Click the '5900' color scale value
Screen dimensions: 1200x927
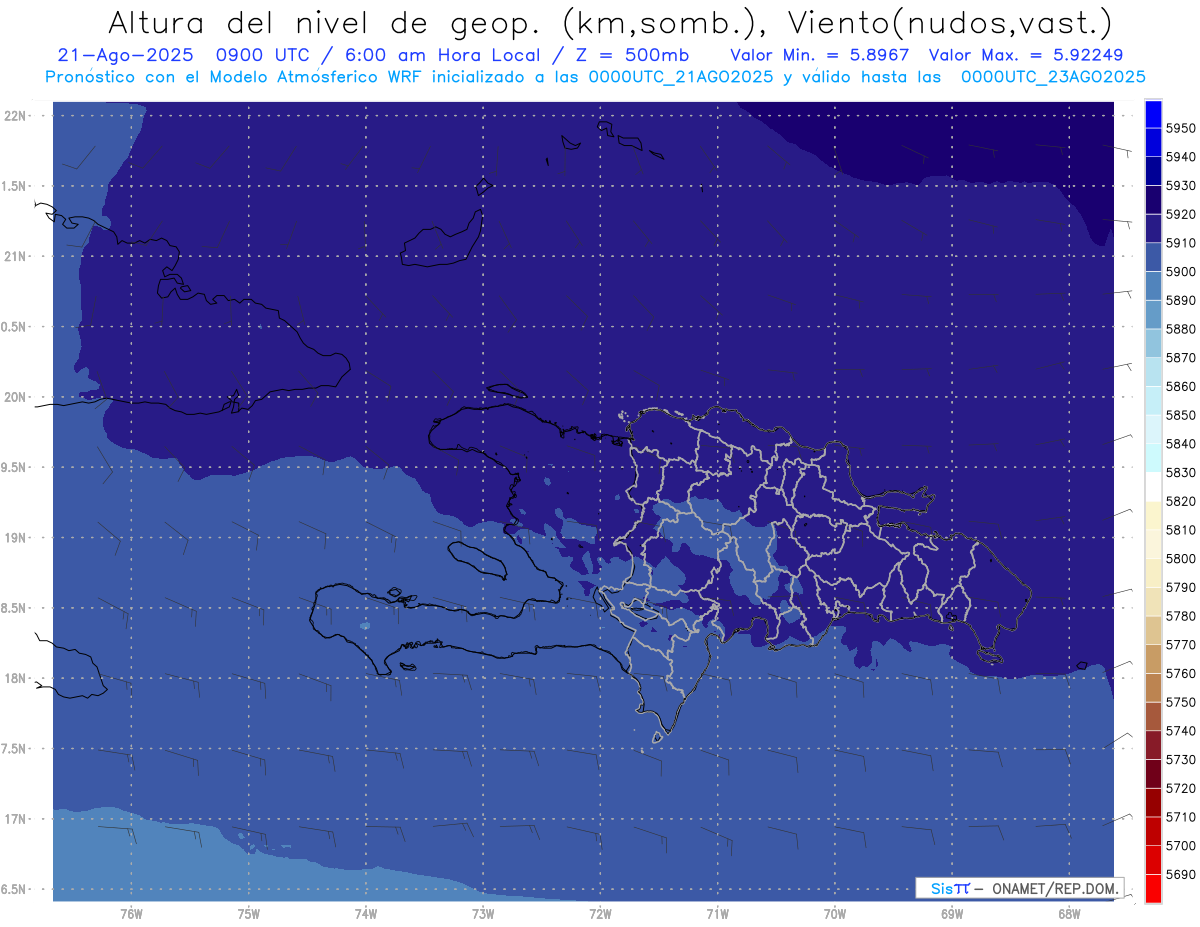1181,272
